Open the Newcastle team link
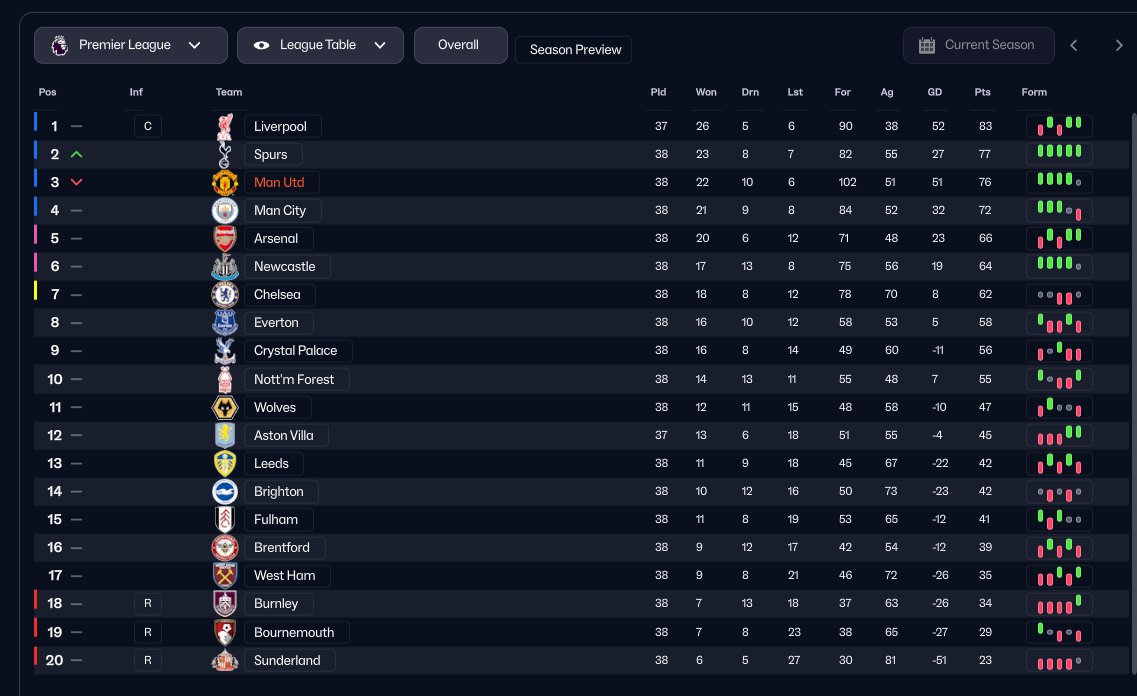The height and width of the screenshot is (696, 1137). tap(285, 267)
